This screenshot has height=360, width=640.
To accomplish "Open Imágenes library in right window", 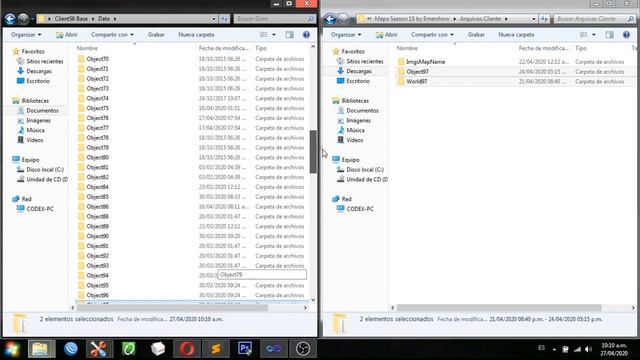I will click(358, 120).
